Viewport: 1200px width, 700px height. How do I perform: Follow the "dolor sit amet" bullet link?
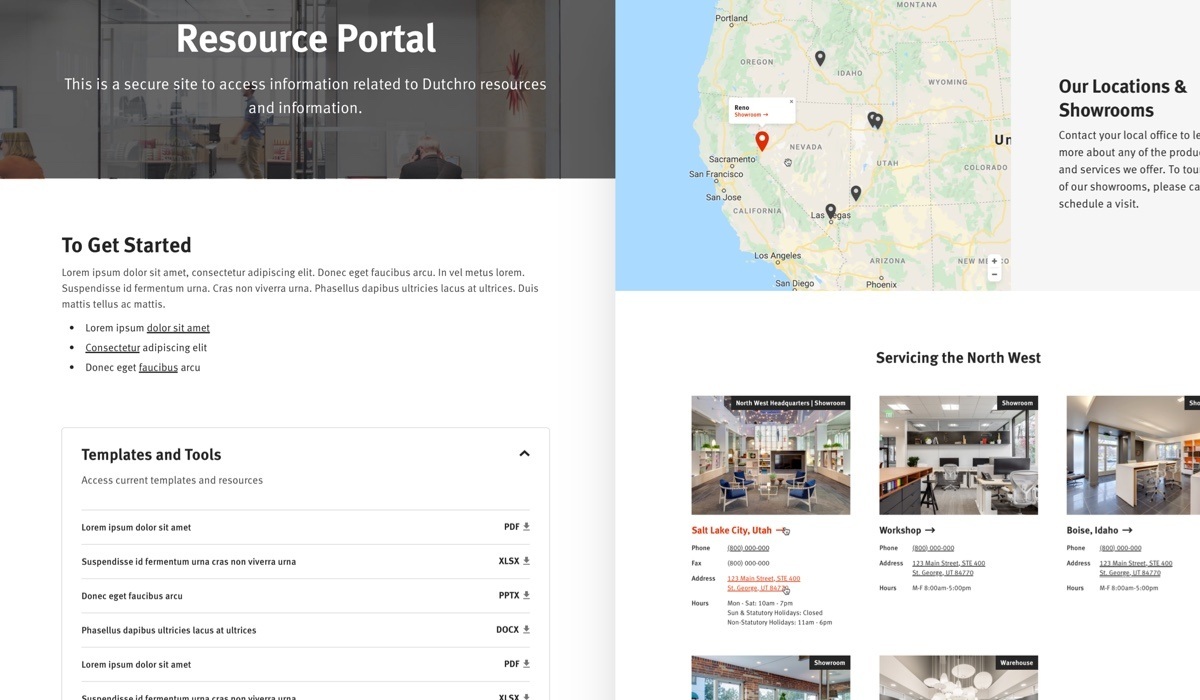coord(178,328)
